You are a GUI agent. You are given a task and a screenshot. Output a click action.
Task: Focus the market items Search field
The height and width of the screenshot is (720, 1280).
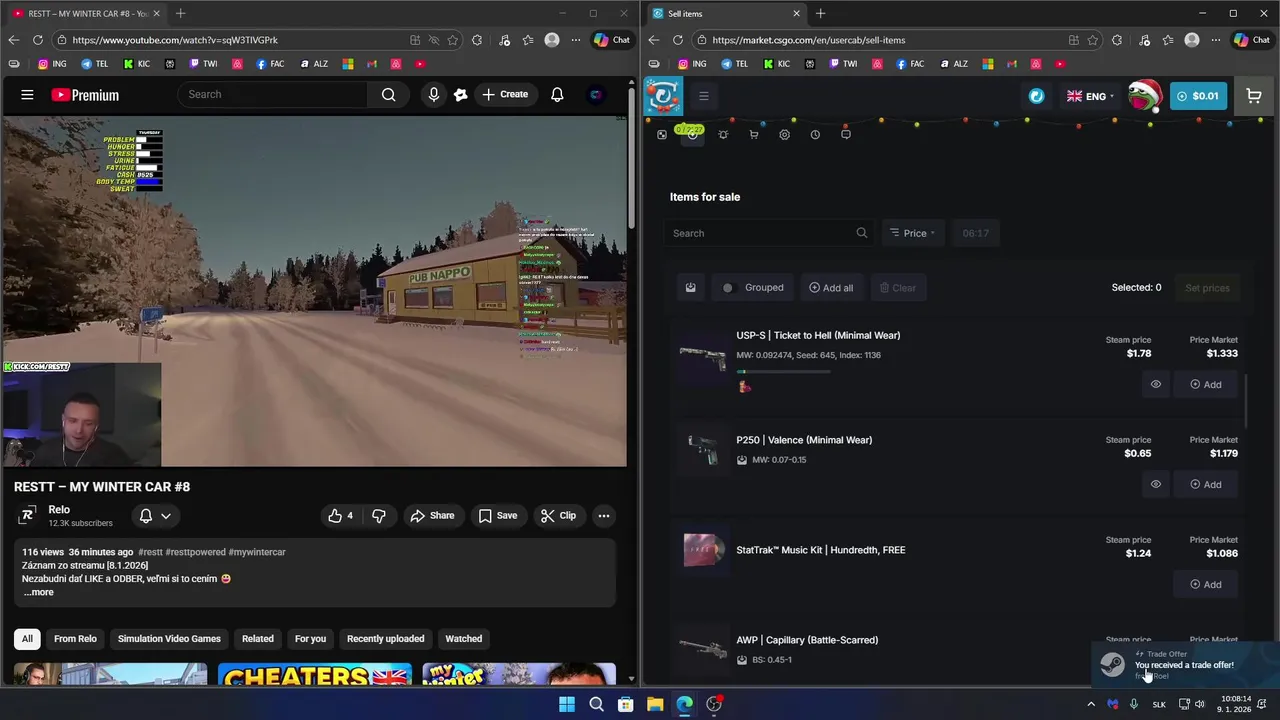[769, 233]
